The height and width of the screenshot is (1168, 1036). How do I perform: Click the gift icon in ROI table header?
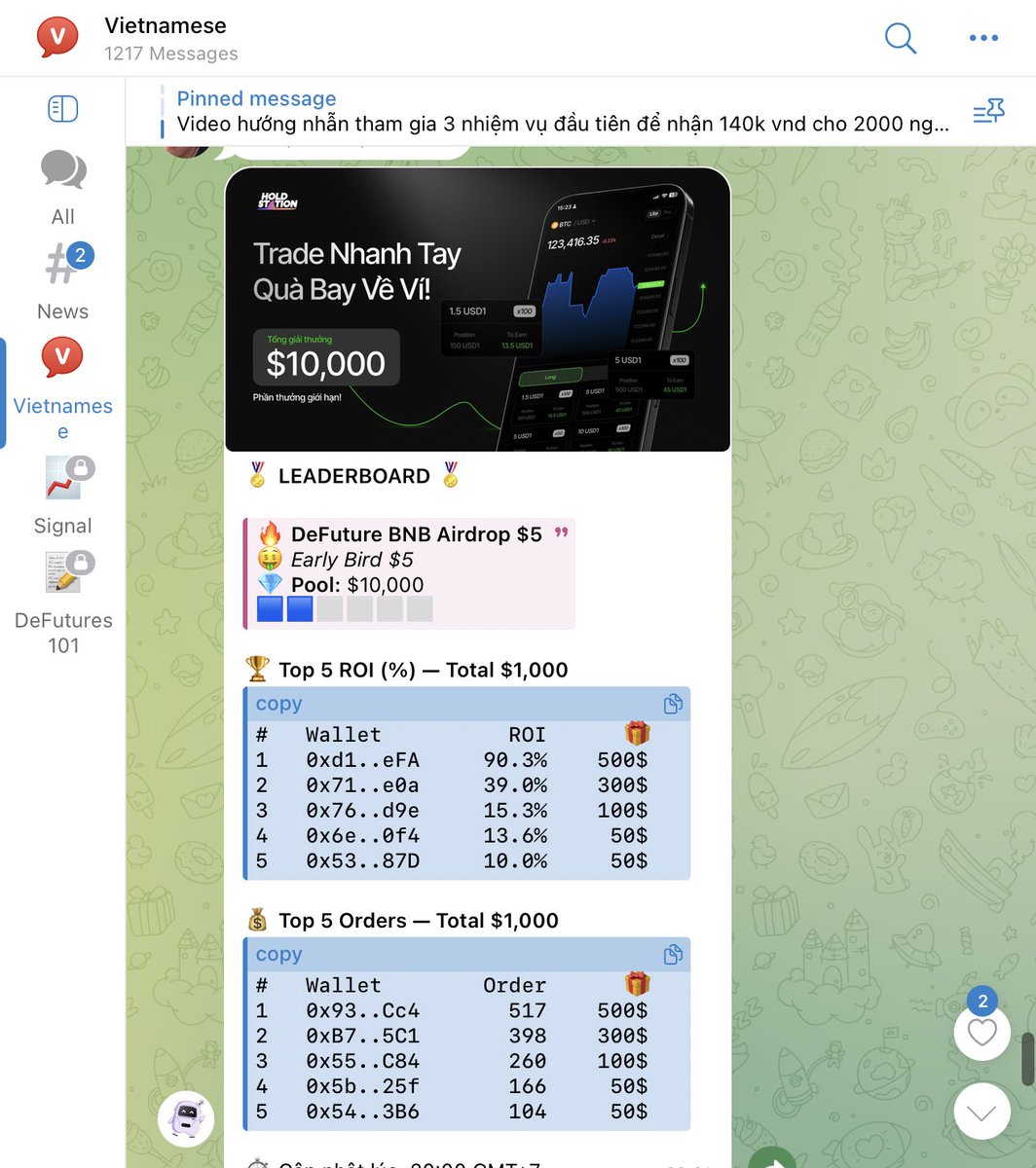click(637, 734)
